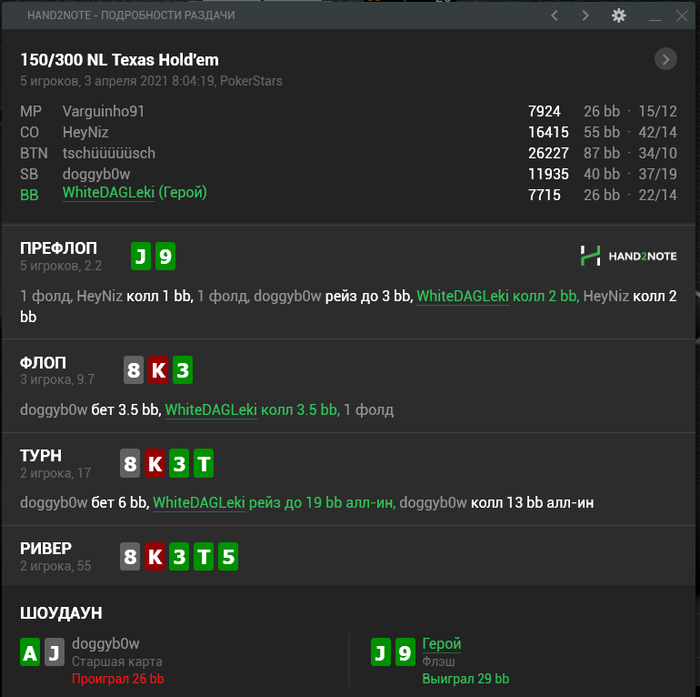Click the green 3 card on the flop
Viewport: 700px width, 697px height.
(x=183, y=370)
